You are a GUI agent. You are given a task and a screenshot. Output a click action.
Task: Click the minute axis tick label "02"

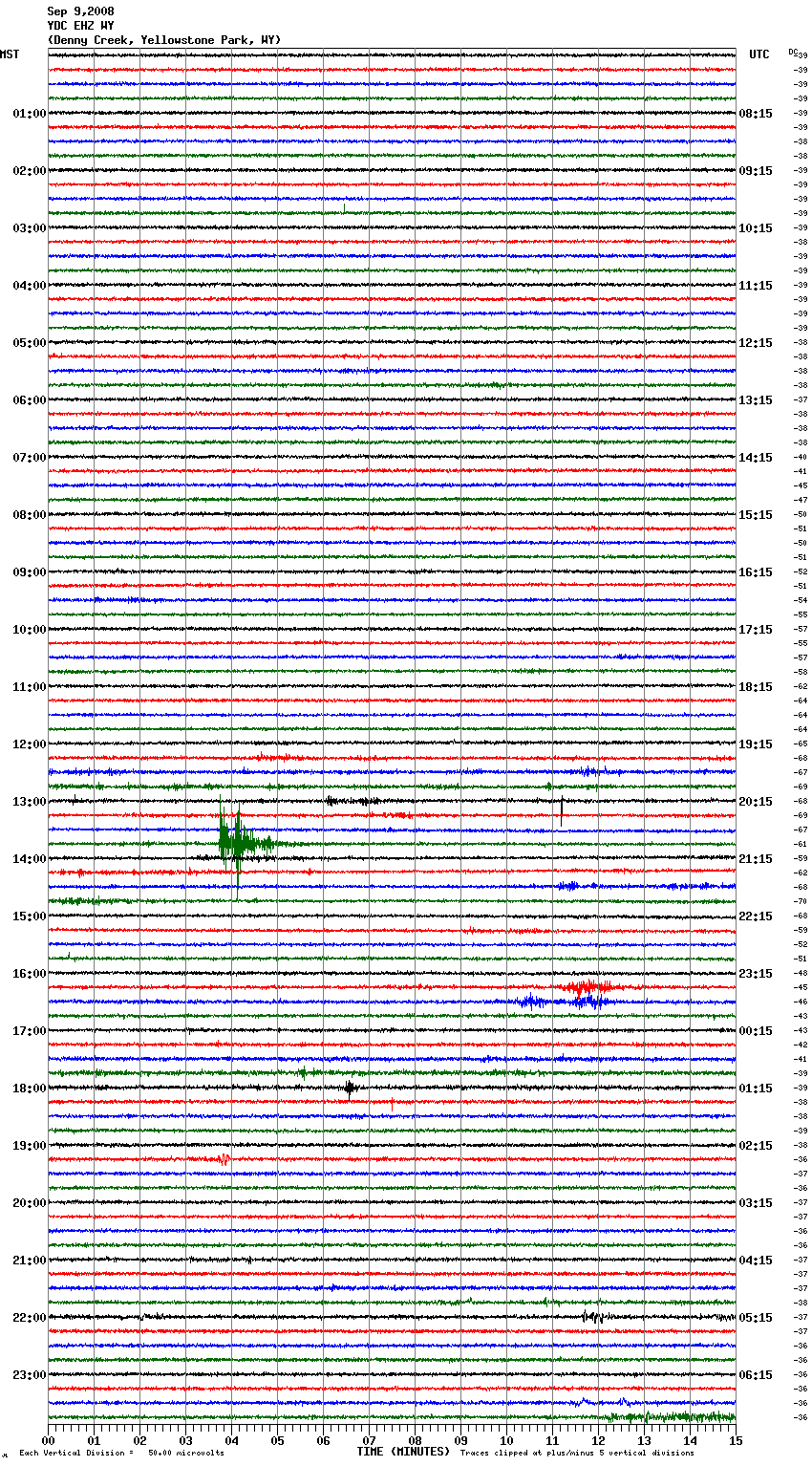(139, 1440)
